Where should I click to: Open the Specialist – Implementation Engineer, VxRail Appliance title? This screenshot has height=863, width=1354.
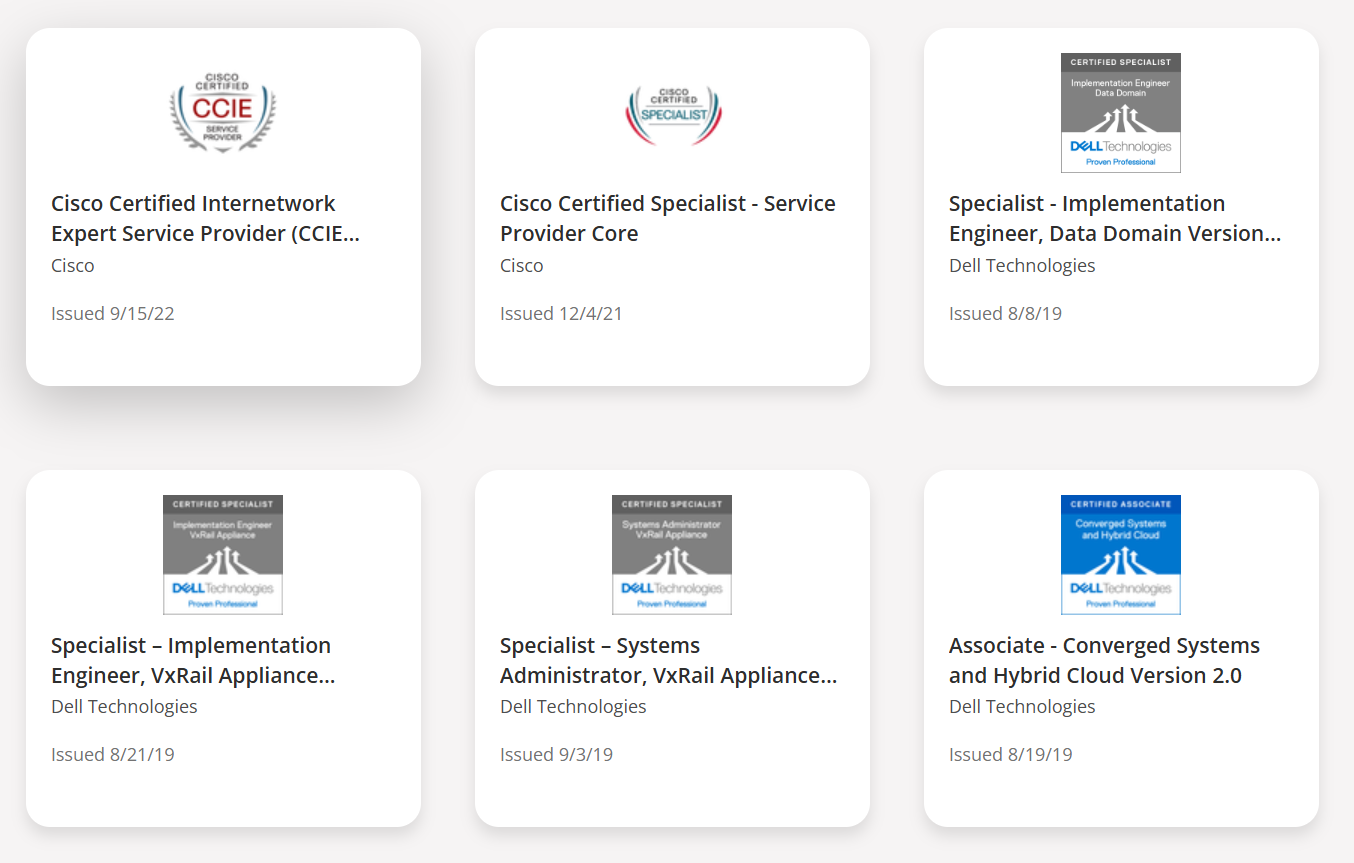[x=193, y=660]
